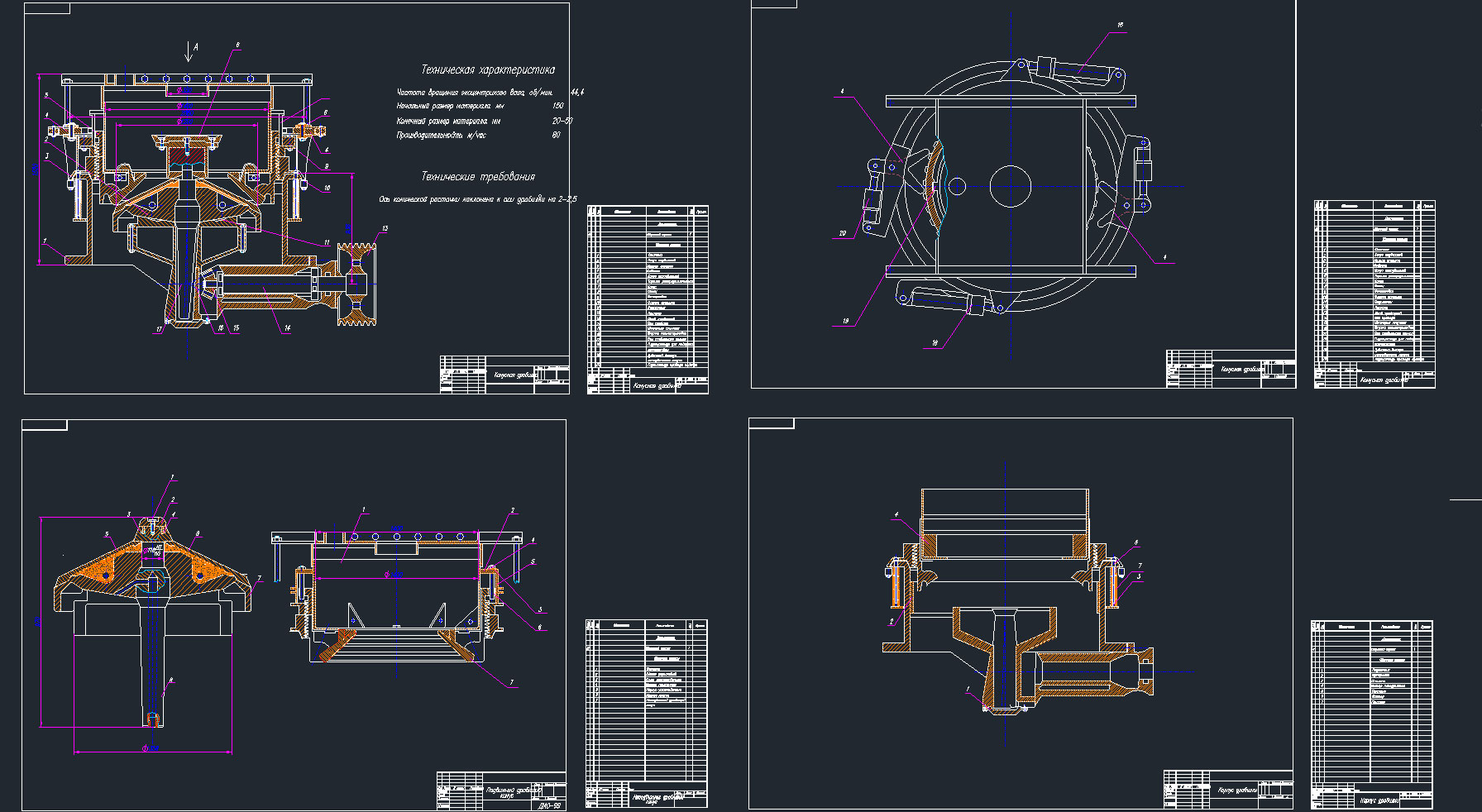Screen dimensions: 1482x812
Task: Select callout number 20 in the top view
Action: (x=842, y=233)
